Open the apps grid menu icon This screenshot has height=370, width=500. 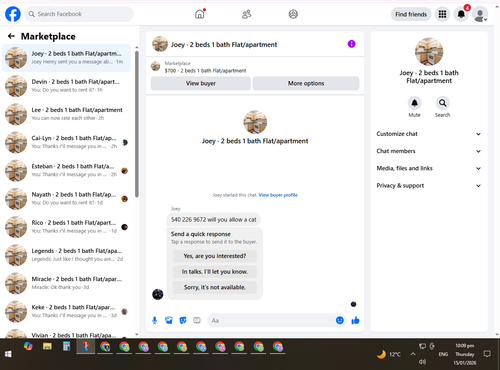(x=442, y=14)
